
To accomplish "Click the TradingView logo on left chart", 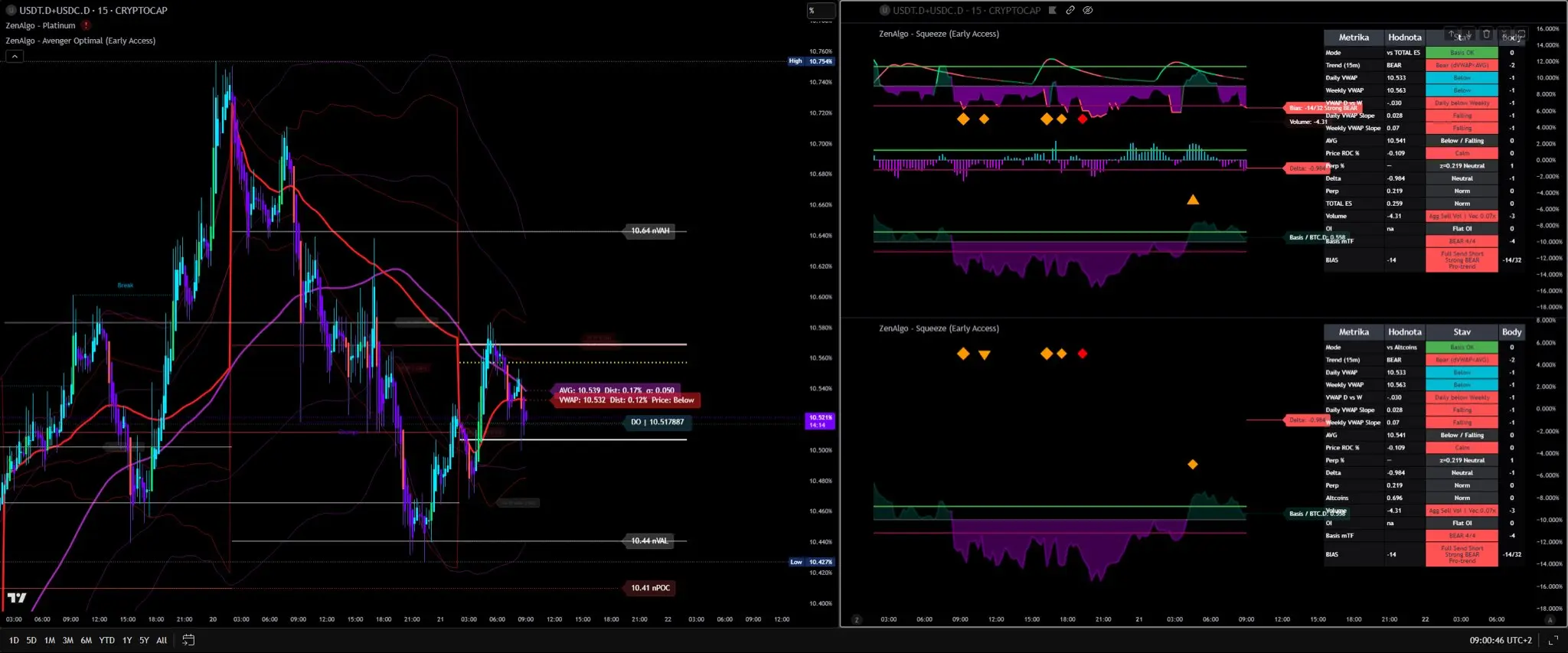I will [17, 598].
